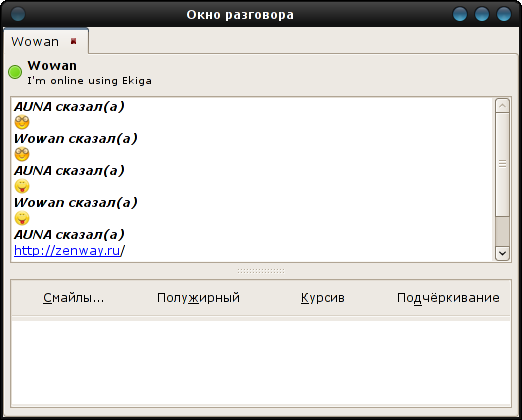The height and width of the screenshot is (420, 522).
Task: Maximize the Окно разговора window
Action: coord(482,14)
